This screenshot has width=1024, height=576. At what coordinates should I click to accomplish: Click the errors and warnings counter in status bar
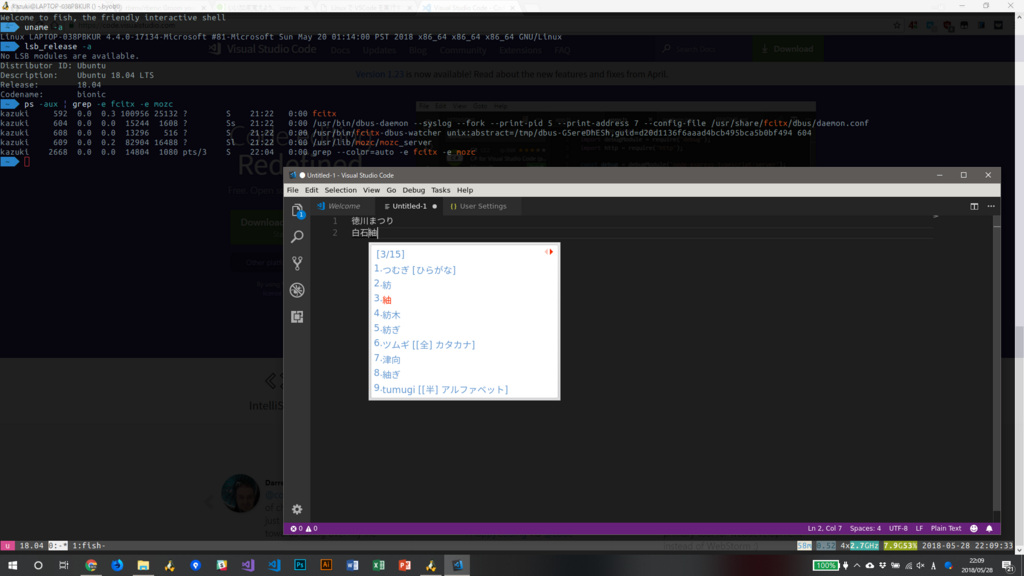point(304,528)
